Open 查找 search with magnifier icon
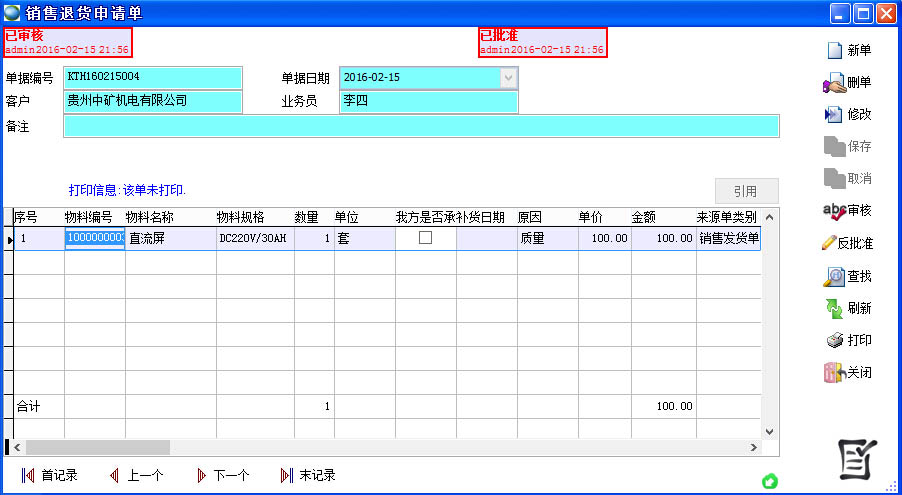This screenshot has height=495, width=902. coord(834,276)
